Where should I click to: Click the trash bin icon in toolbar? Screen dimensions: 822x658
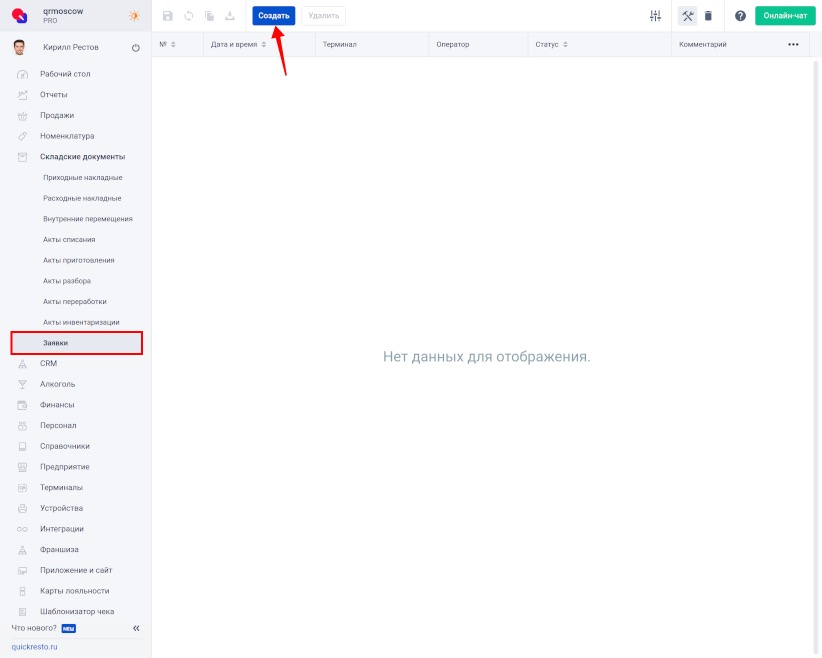(708, 16)
